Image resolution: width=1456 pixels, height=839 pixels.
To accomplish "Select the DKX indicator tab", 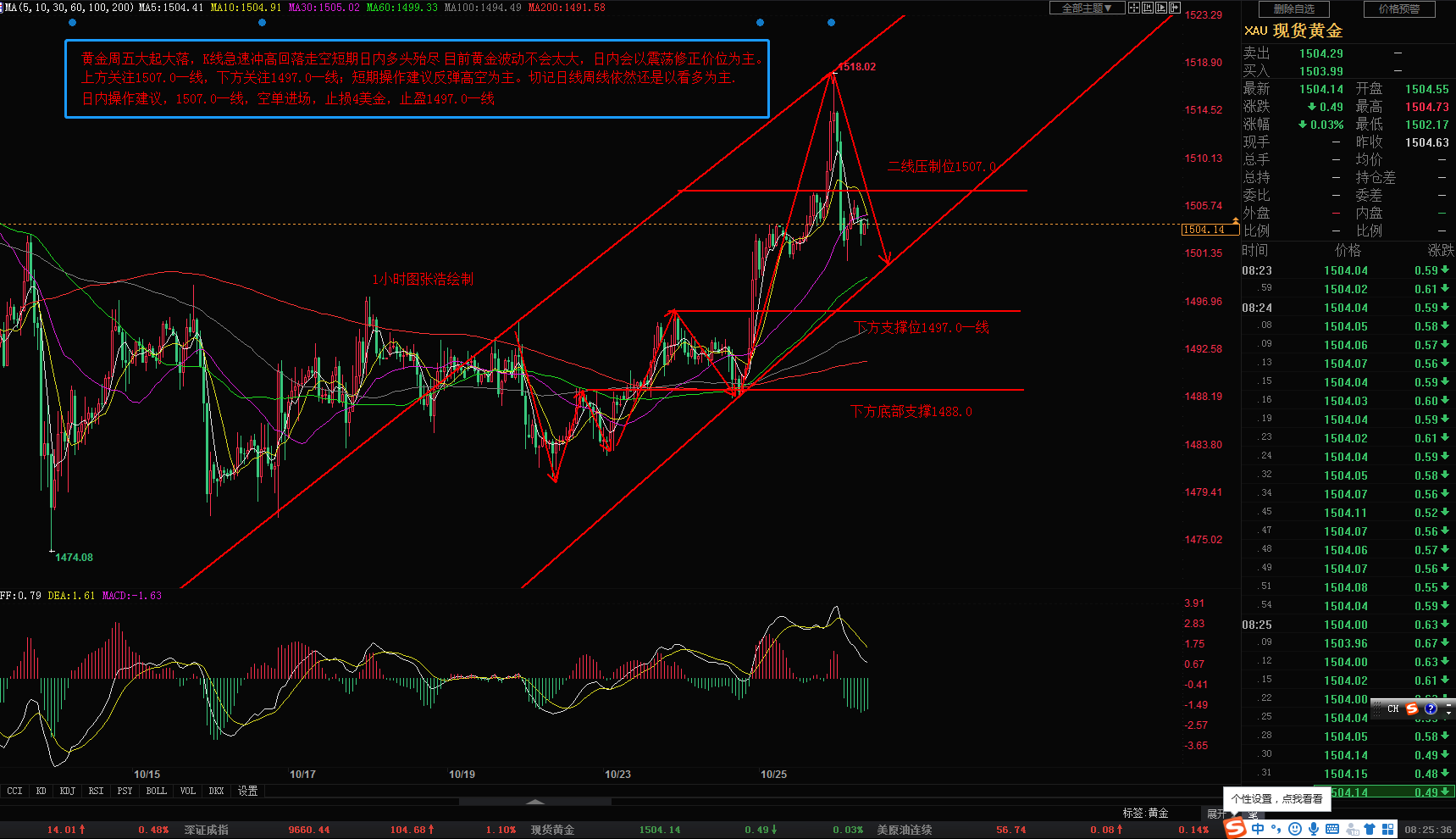I will click(x=216, y=791).
